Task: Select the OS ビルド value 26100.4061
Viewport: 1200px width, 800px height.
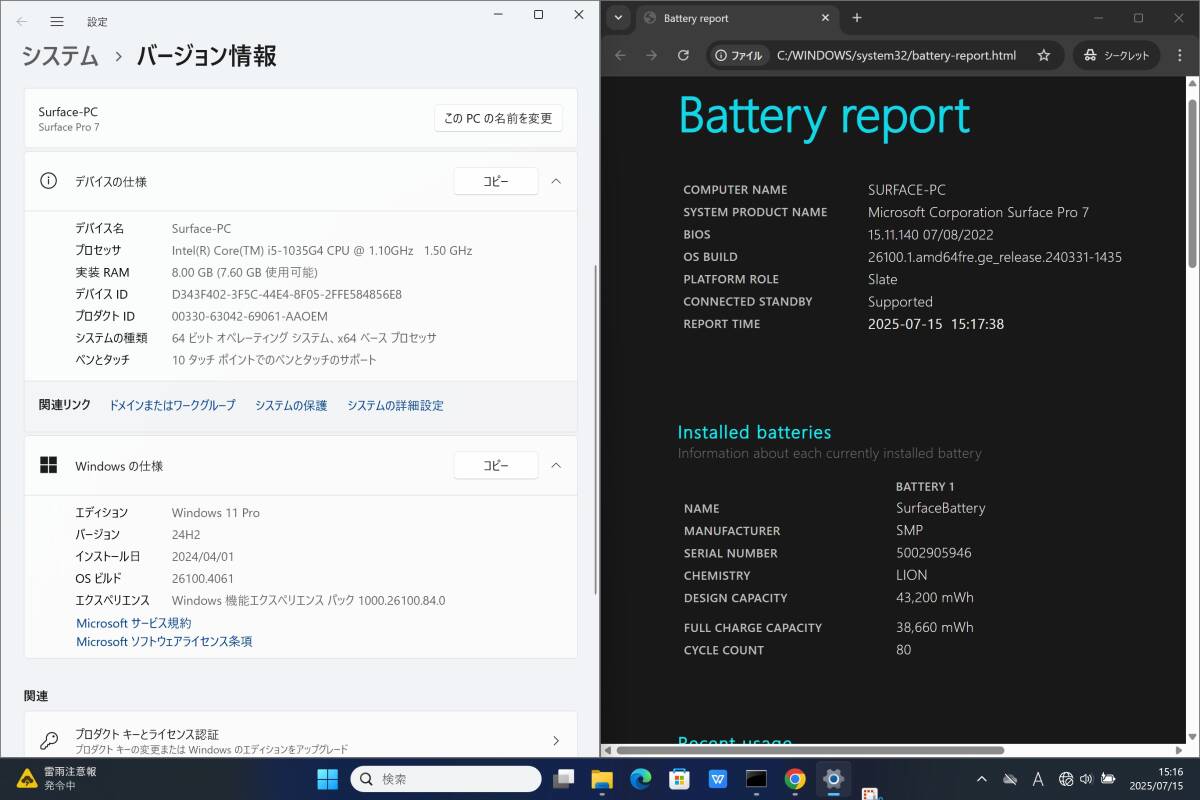Action: coord(202,578)
